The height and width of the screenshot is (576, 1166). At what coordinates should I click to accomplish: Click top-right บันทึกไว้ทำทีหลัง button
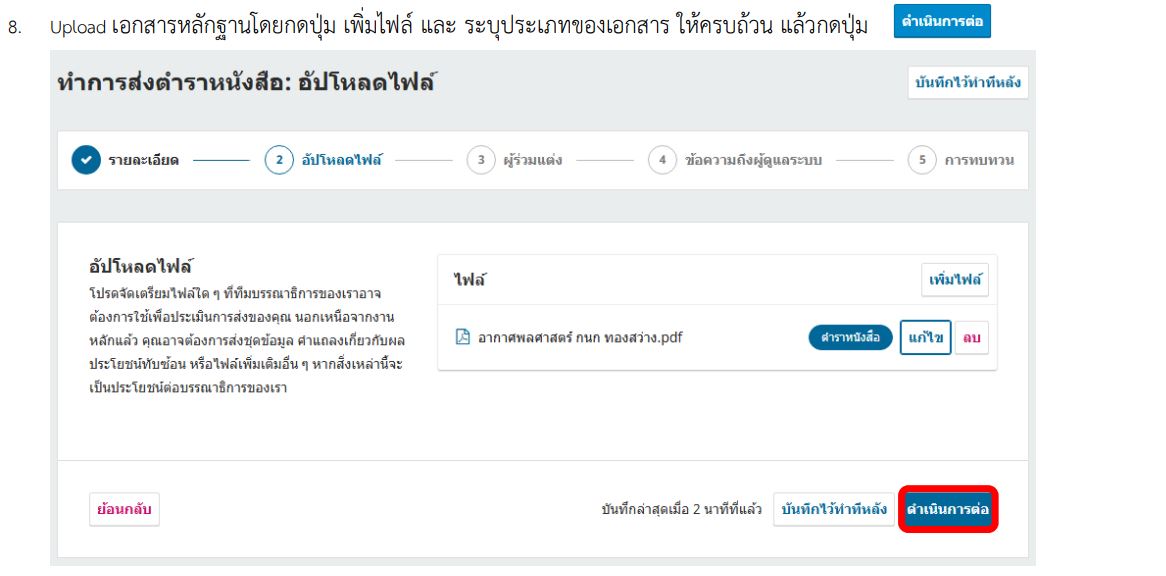pos(967,82)
